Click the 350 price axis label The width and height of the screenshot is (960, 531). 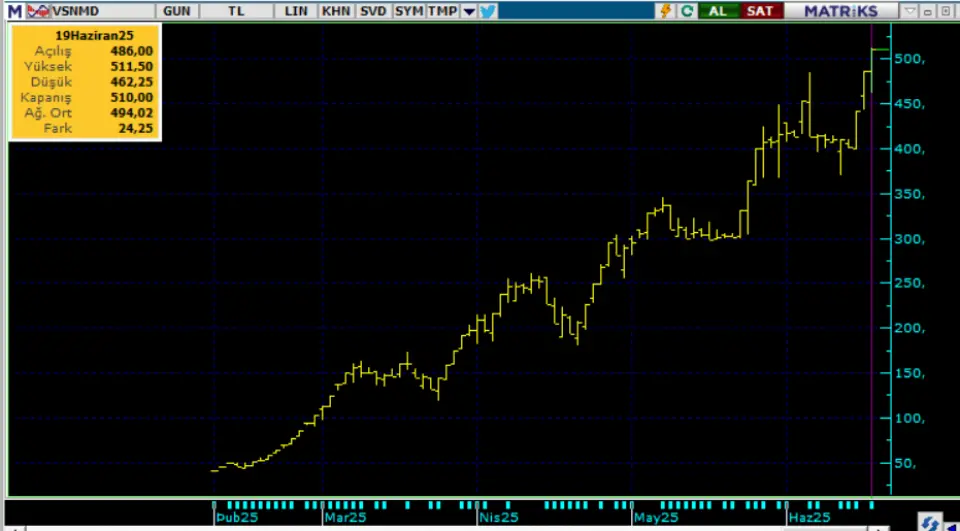[x=909, y=194]
